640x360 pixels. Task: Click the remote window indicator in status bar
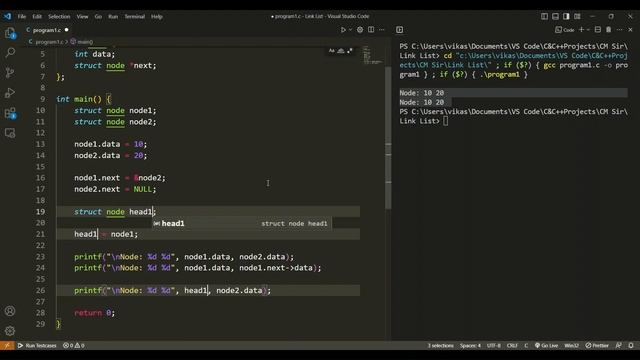(7, 345)
